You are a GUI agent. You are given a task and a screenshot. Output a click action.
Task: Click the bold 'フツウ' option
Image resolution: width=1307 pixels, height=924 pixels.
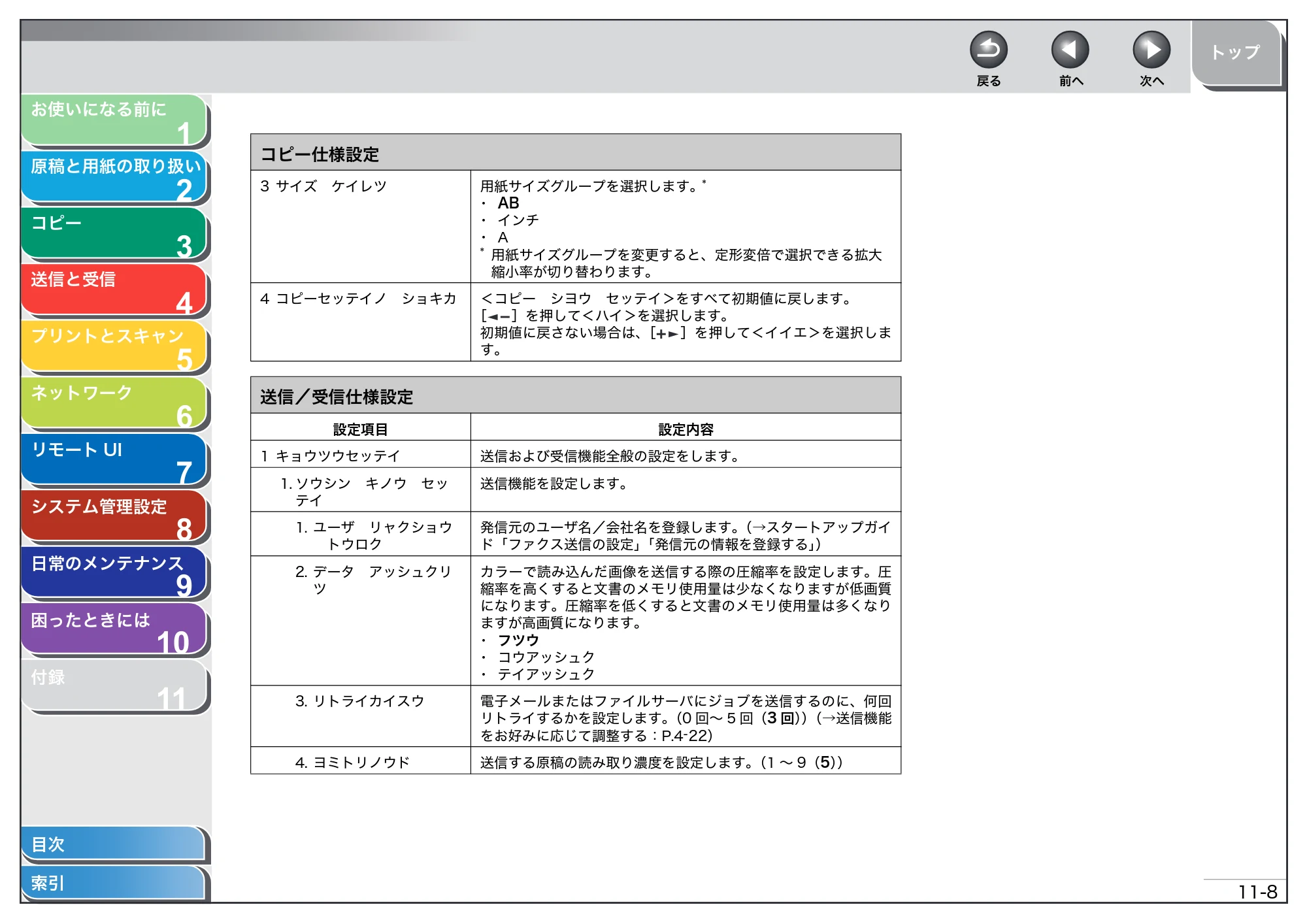[518, 640]
